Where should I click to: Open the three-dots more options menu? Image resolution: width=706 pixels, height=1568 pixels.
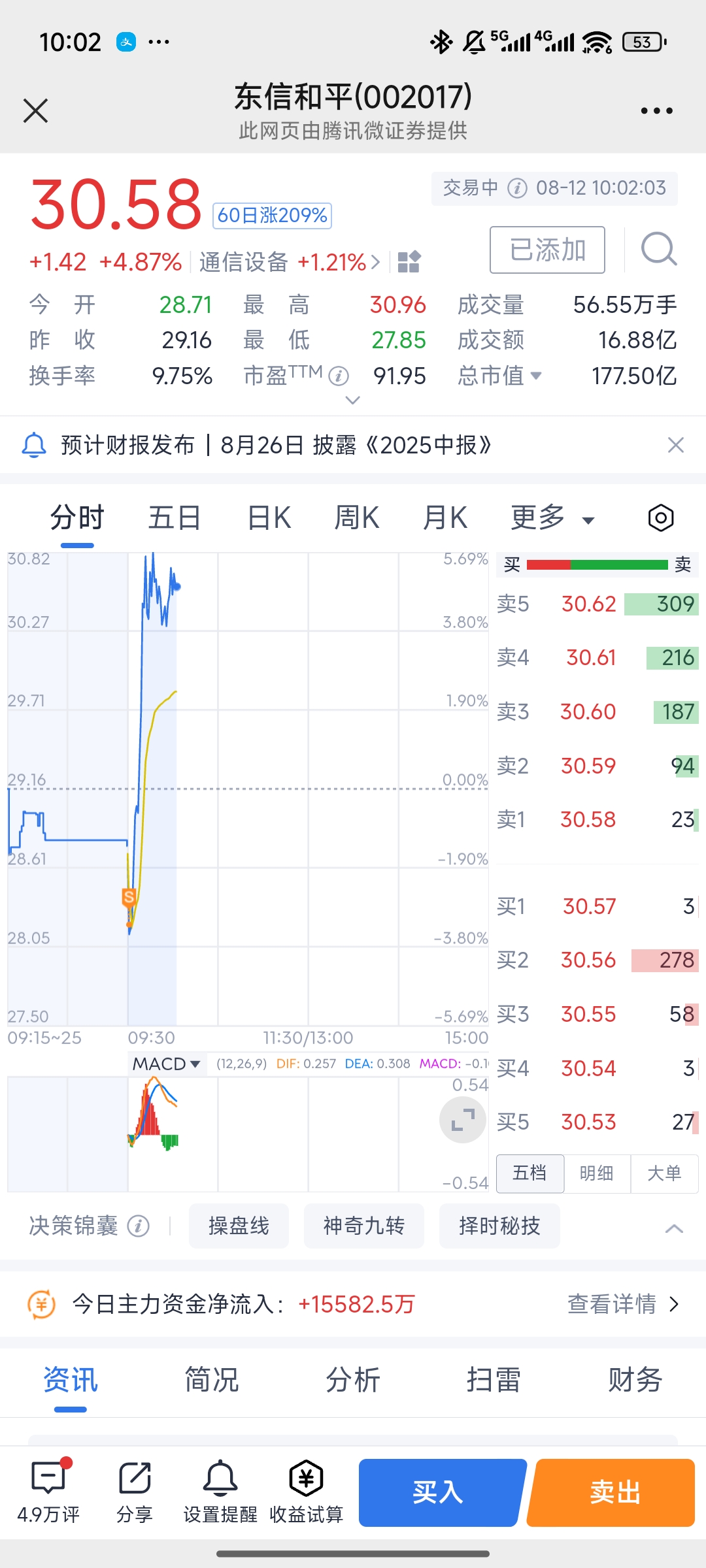click(x=656, y=111)
